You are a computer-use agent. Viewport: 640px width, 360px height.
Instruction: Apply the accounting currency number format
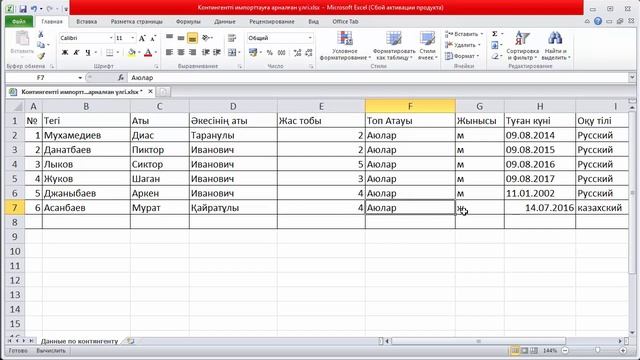tap(253, 53)
